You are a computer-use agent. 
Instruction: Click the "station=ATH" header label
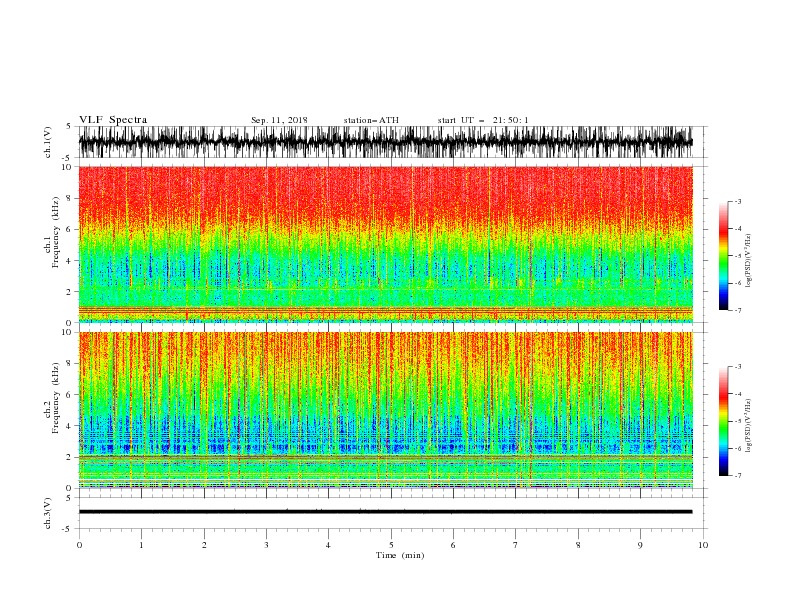click(371, 120)
